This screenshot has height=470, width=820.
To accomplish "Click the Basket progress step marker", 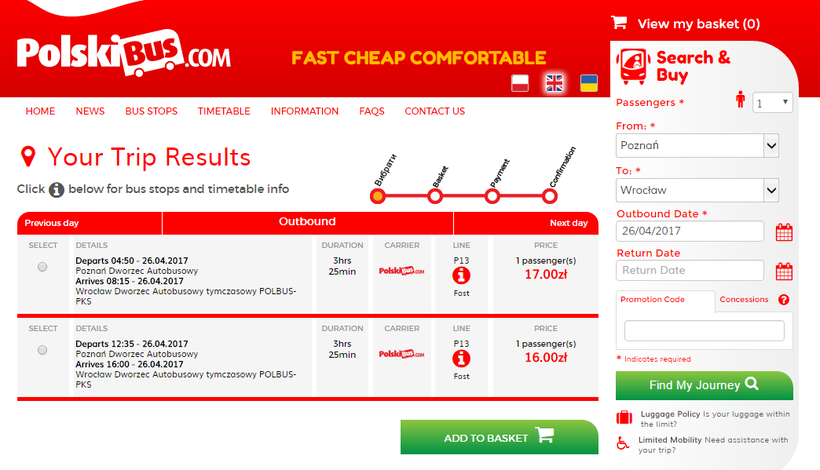I will [435, 197].
